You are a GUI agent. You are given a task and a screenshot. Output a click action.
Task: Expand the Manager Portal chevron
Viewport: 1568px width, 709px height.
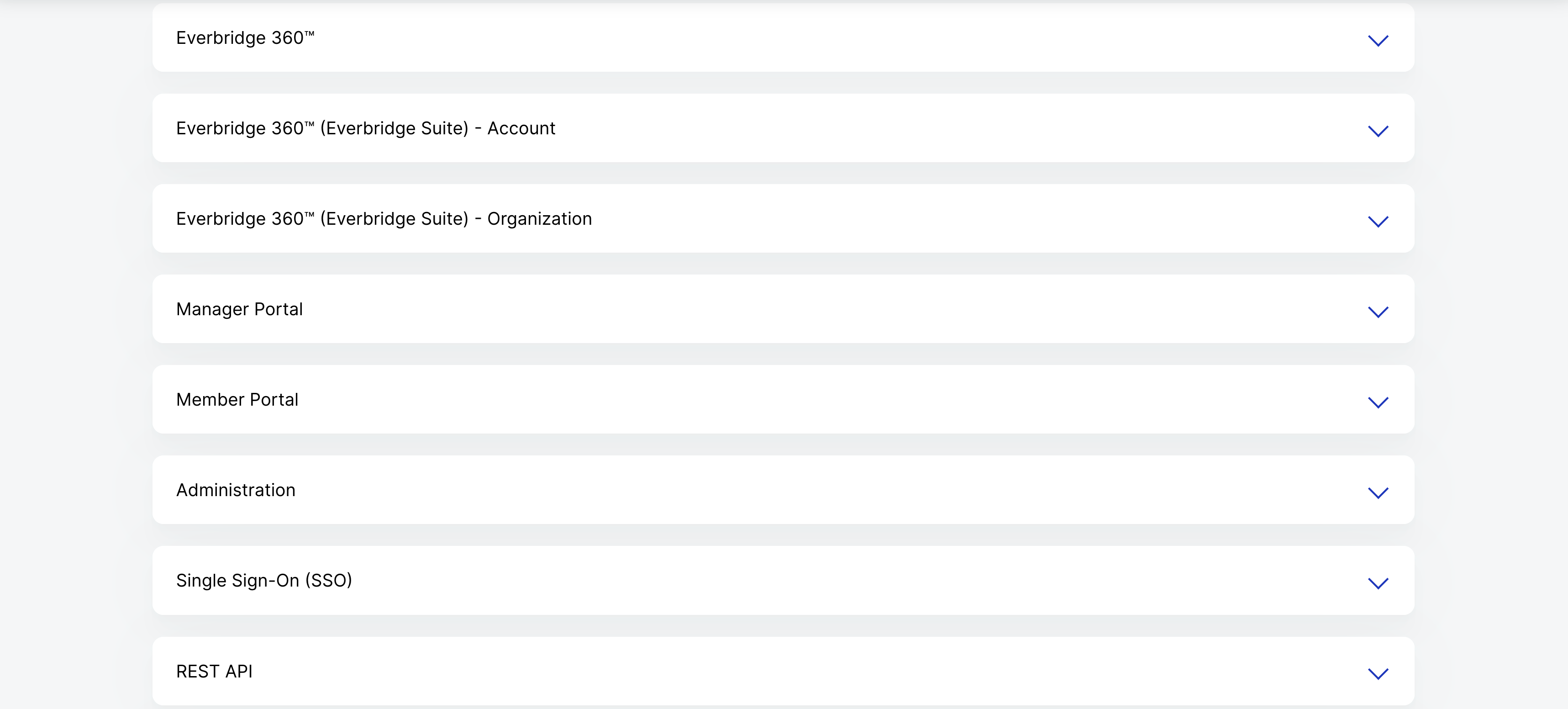coord(1378,311)
